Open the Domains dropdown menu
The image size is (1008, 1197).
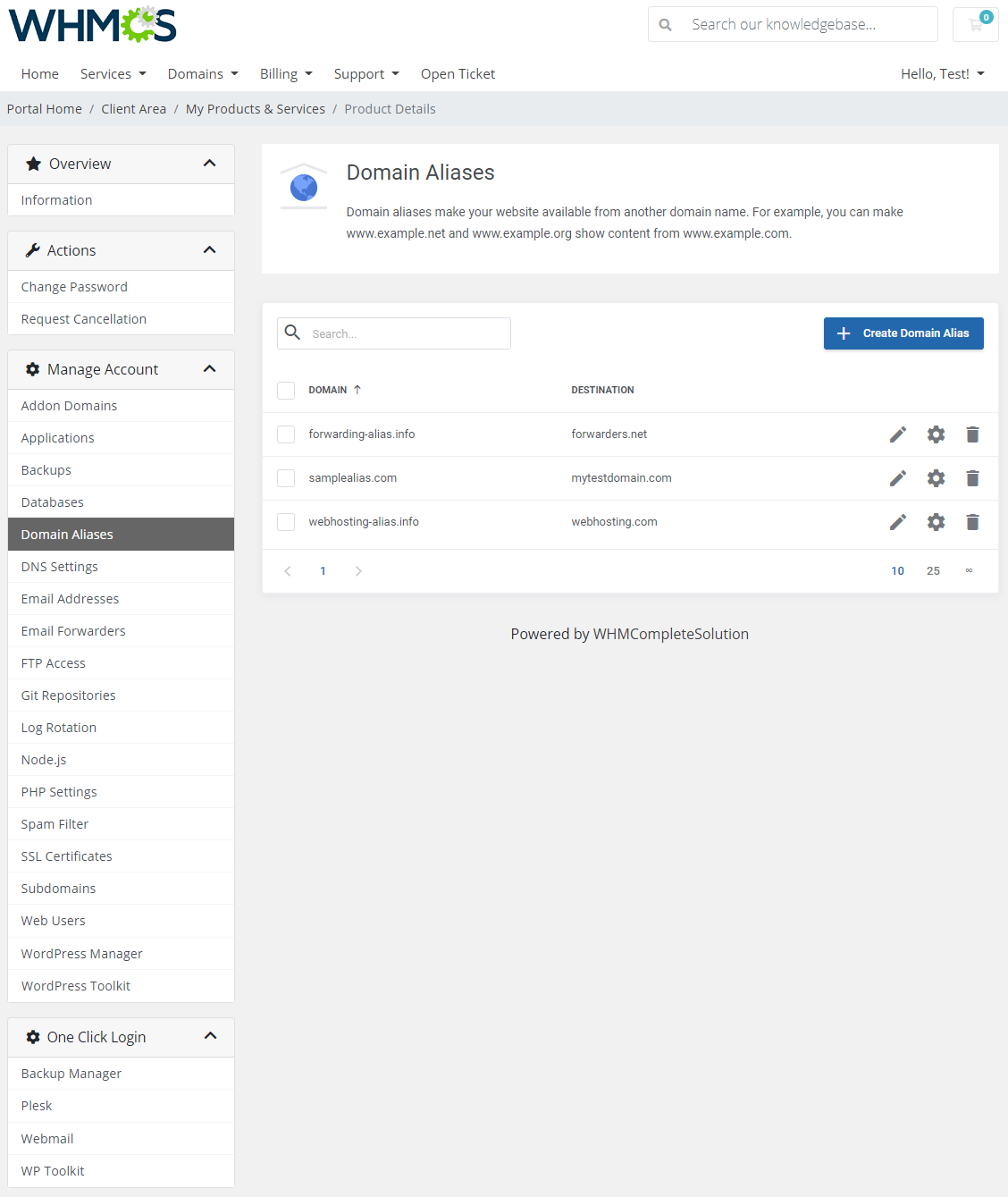(x=202, y=73)
